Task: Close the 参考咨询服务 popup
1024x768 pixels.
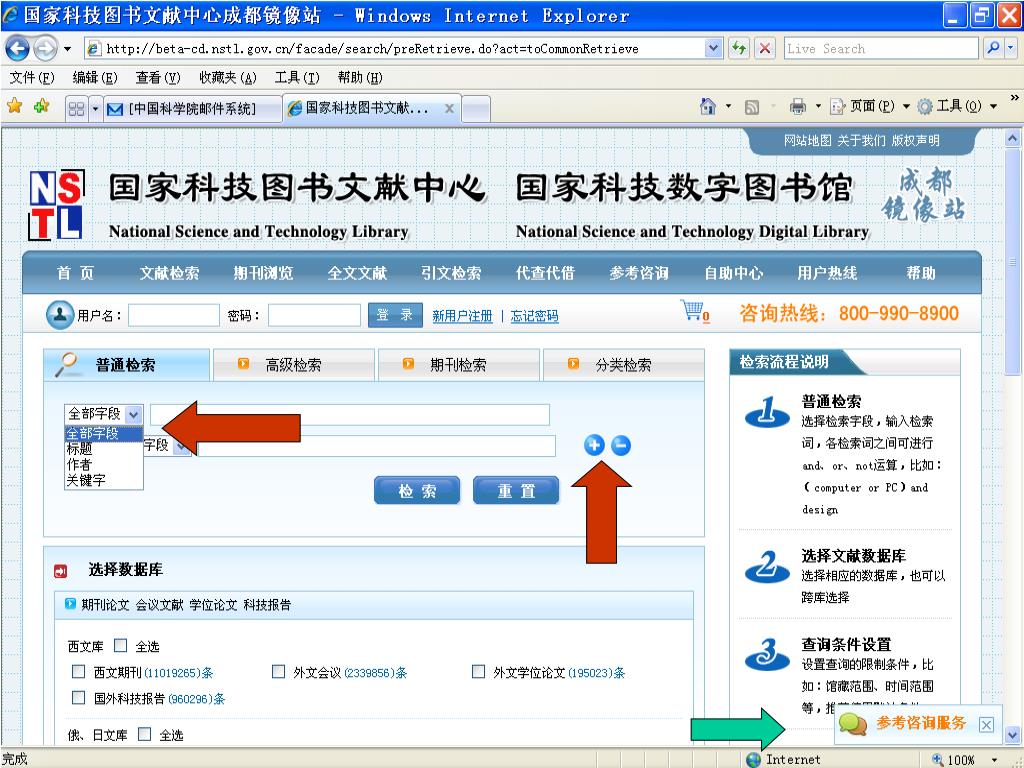Action: [x=986, y=724]
